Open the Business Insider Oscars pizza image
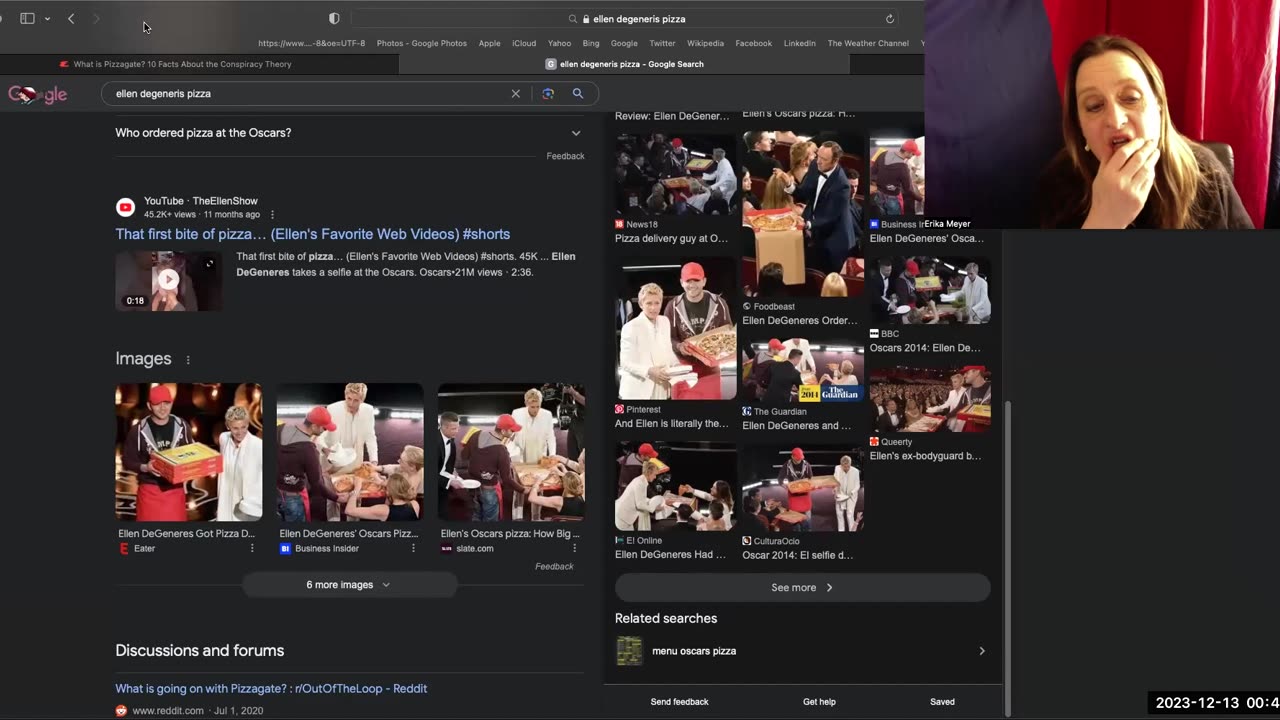Image resolution: width=1280 pixels, height=720 pixels. (350, 451)
